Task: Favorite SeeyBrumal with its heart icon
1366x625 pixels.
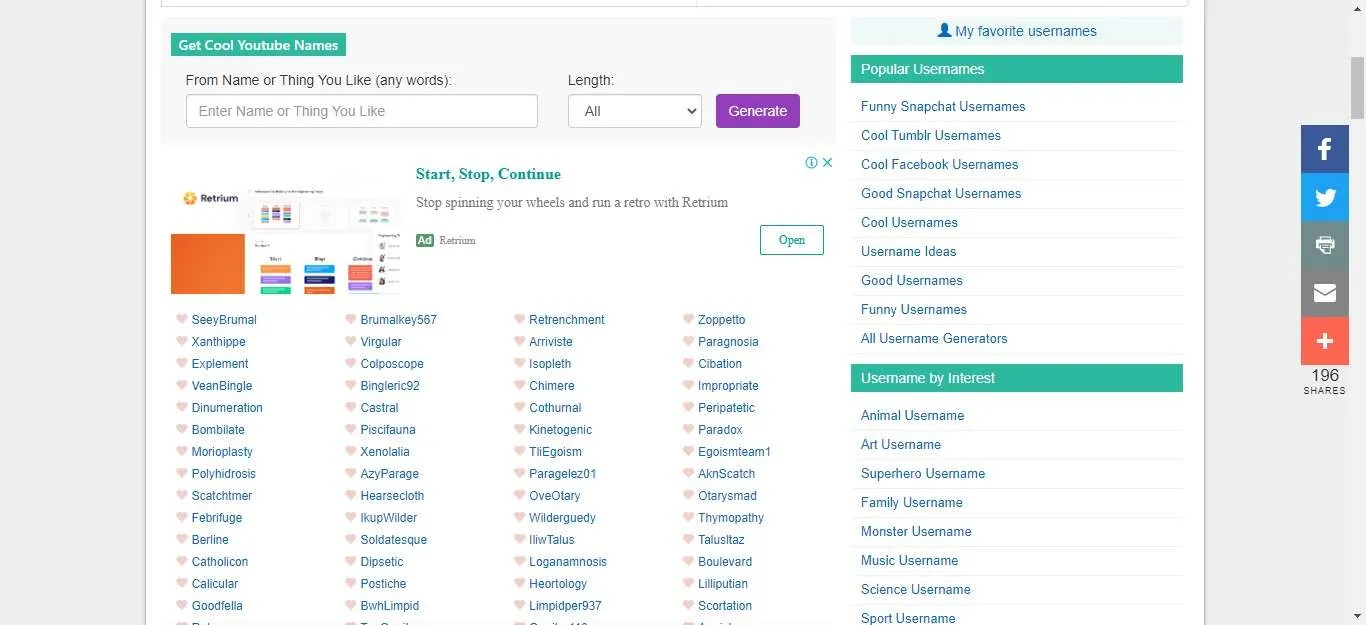Action: 182,319
